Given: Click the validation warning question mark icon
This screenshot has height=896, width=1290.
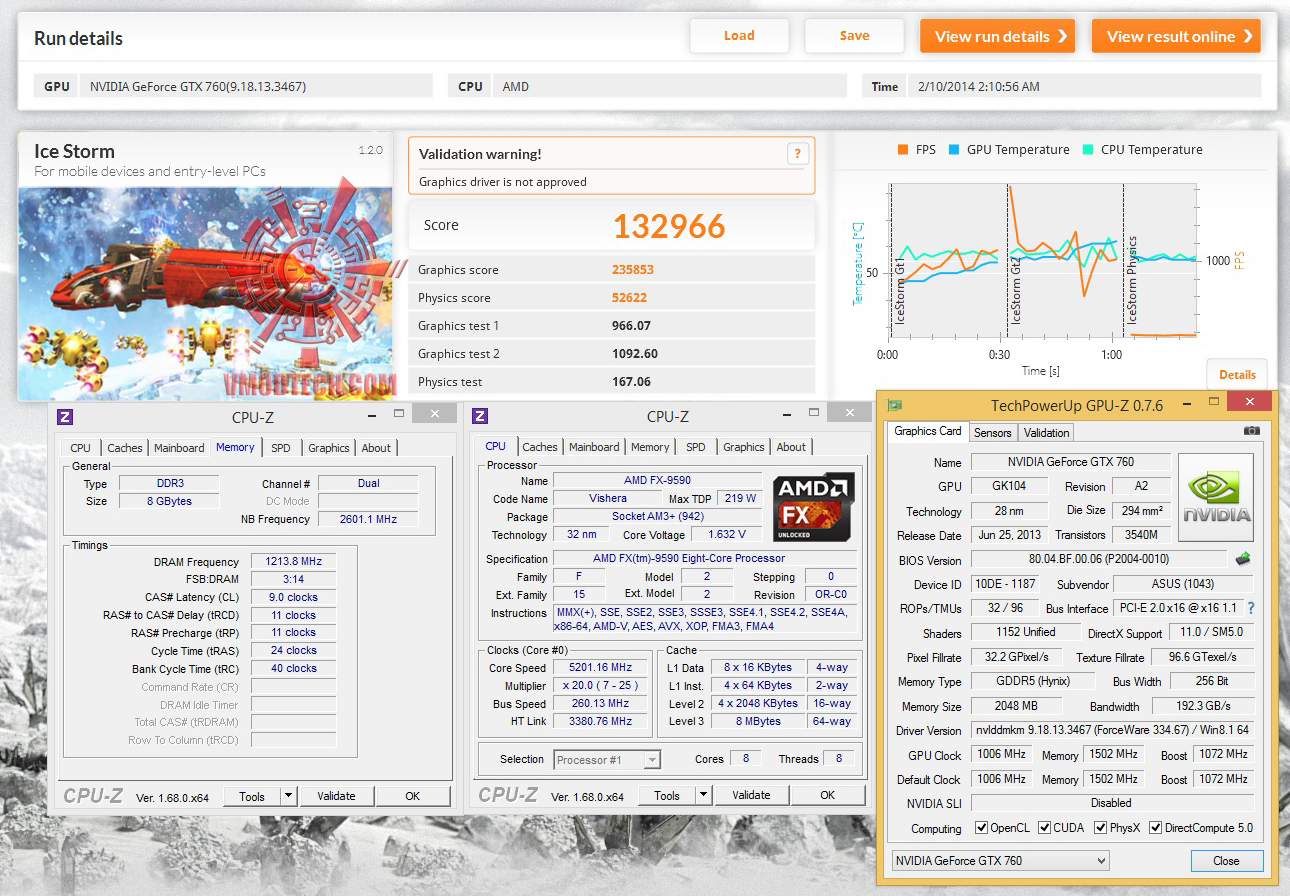Looking at the screenshot, I should click(797, 153).
